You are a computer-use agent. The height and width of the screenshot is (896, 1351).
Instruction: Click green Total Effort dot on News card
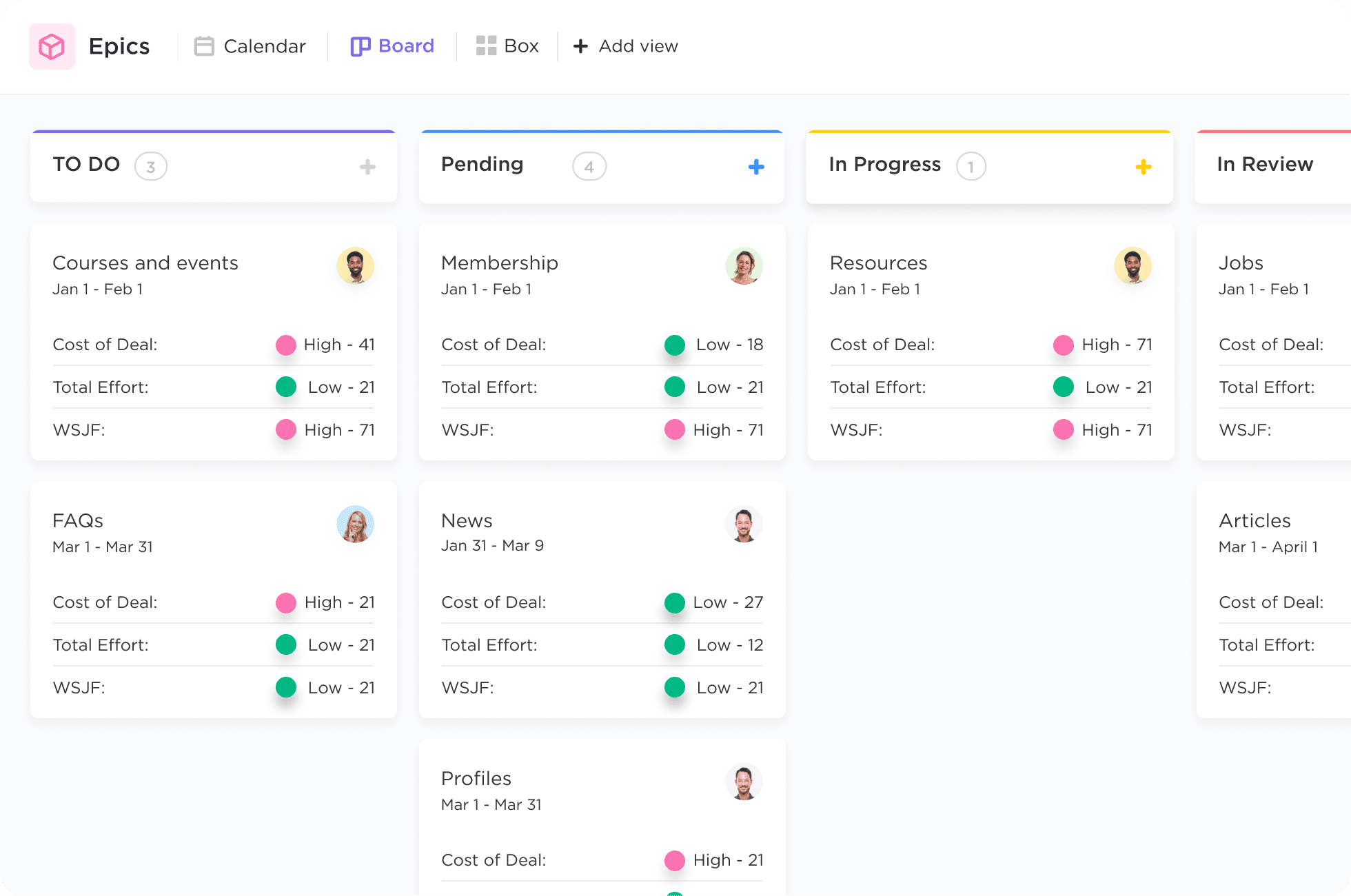[674, 645]
